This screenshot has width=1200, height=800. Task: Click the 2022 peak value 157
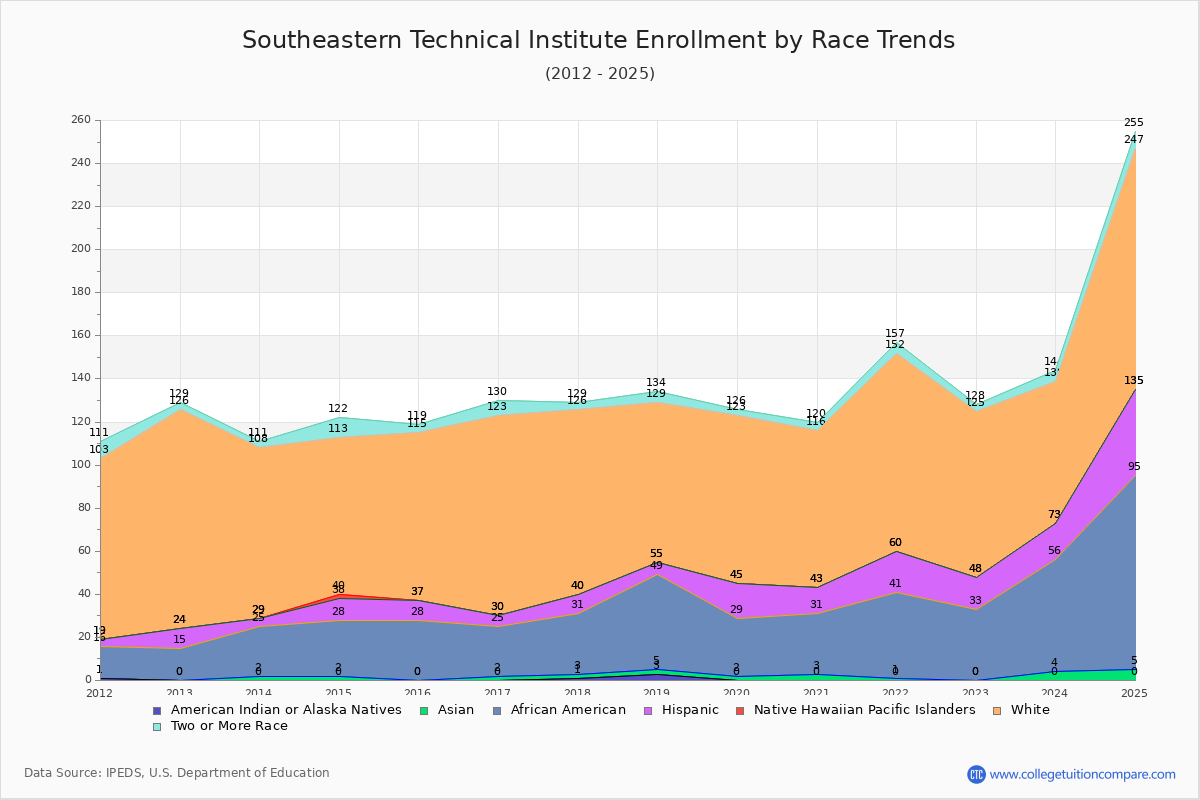pos(895,334)
